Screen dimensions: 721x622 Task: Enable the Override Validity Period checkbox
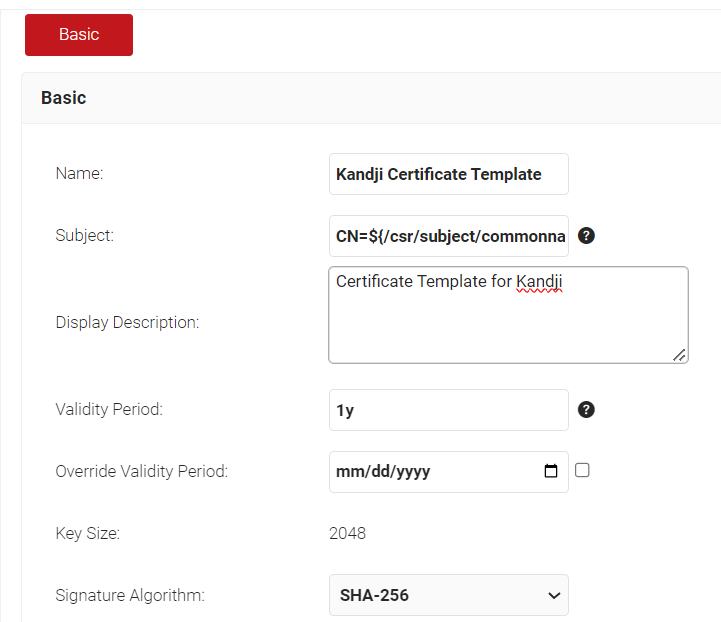click(x=582, y=470)
